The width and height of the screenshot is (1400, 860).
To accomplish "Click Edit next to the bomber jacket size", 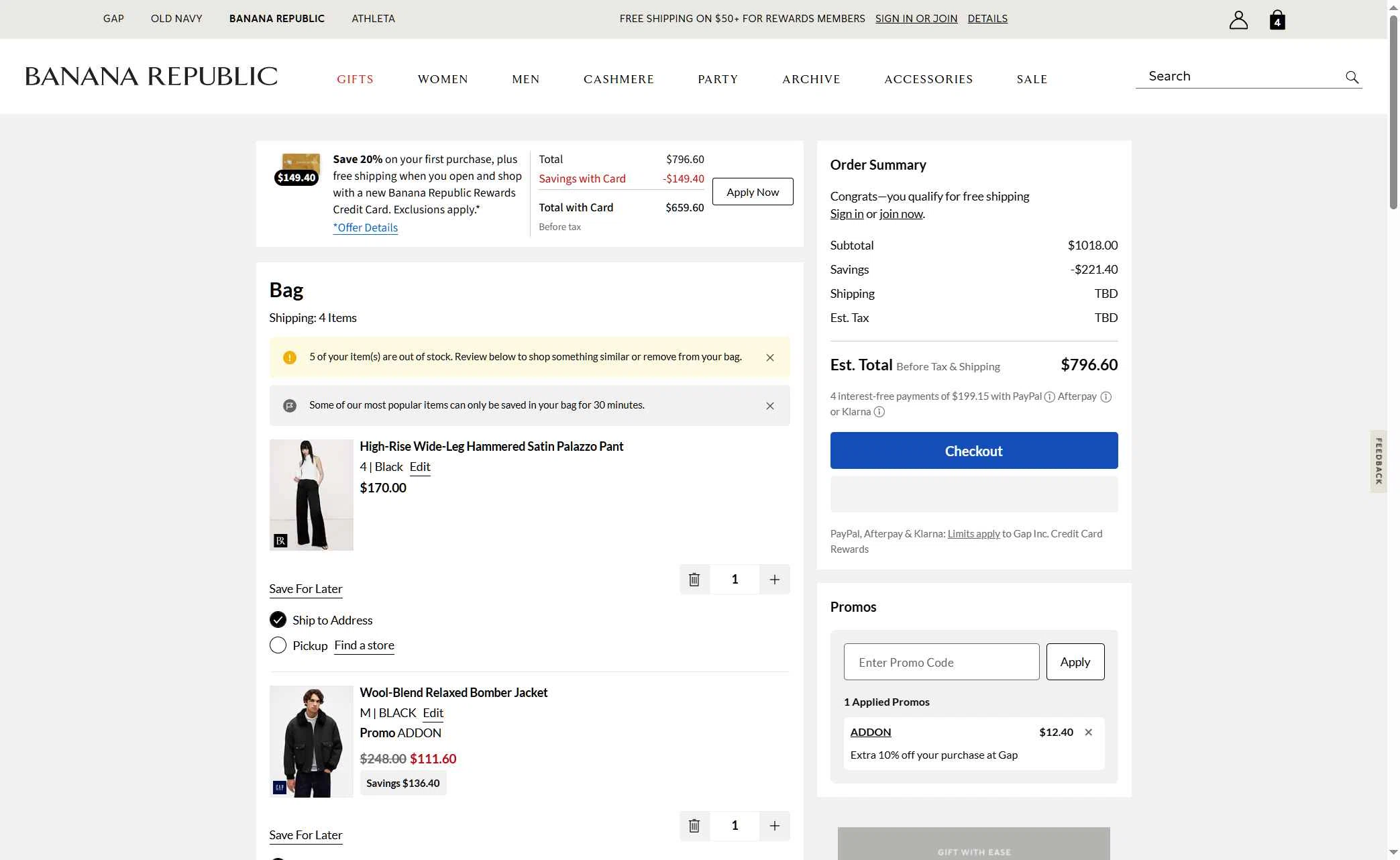I will [x=433, y=712].
